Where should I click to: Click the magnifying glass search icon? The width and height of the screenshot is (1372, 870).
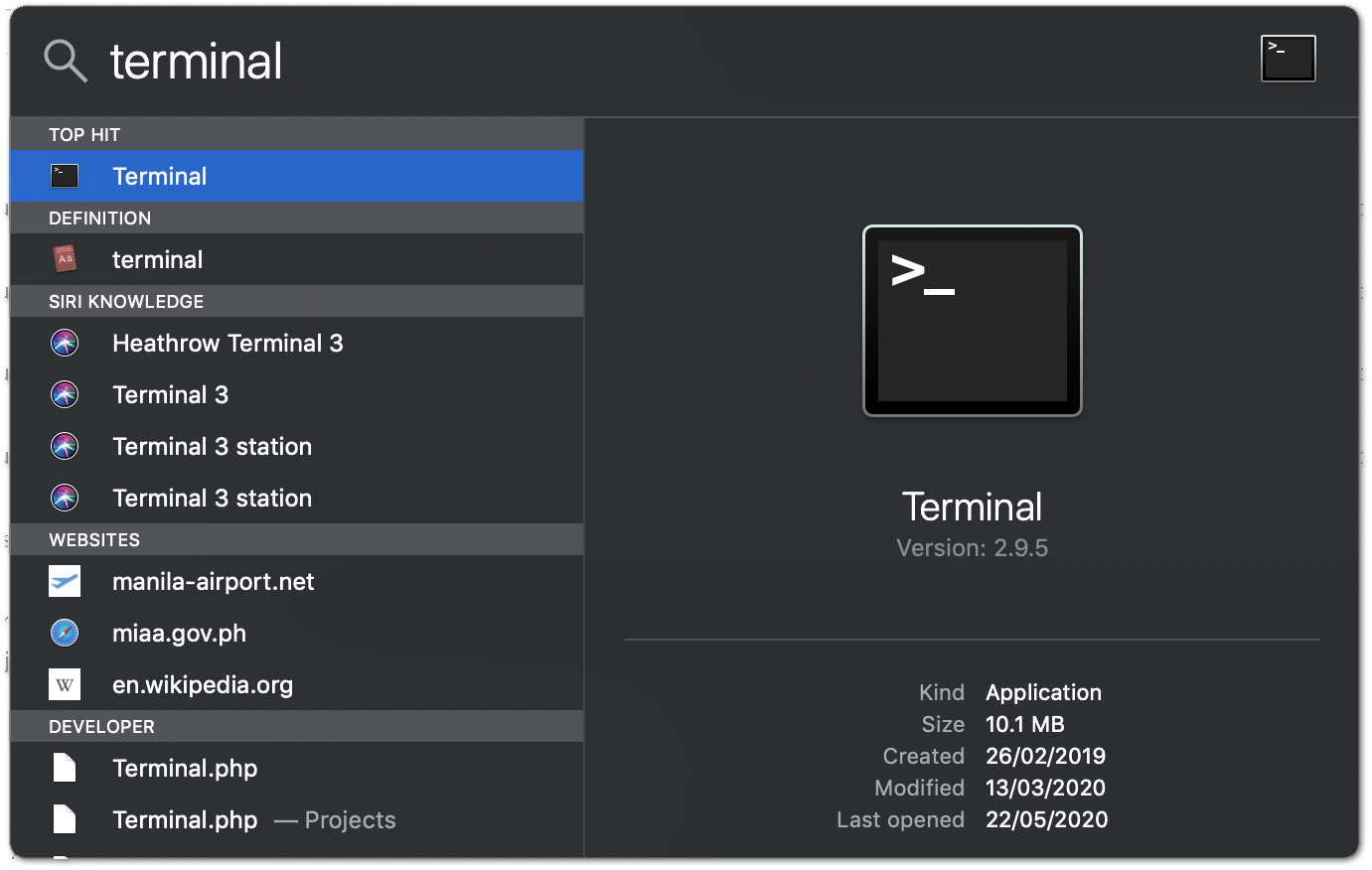(x=64, y=60)
